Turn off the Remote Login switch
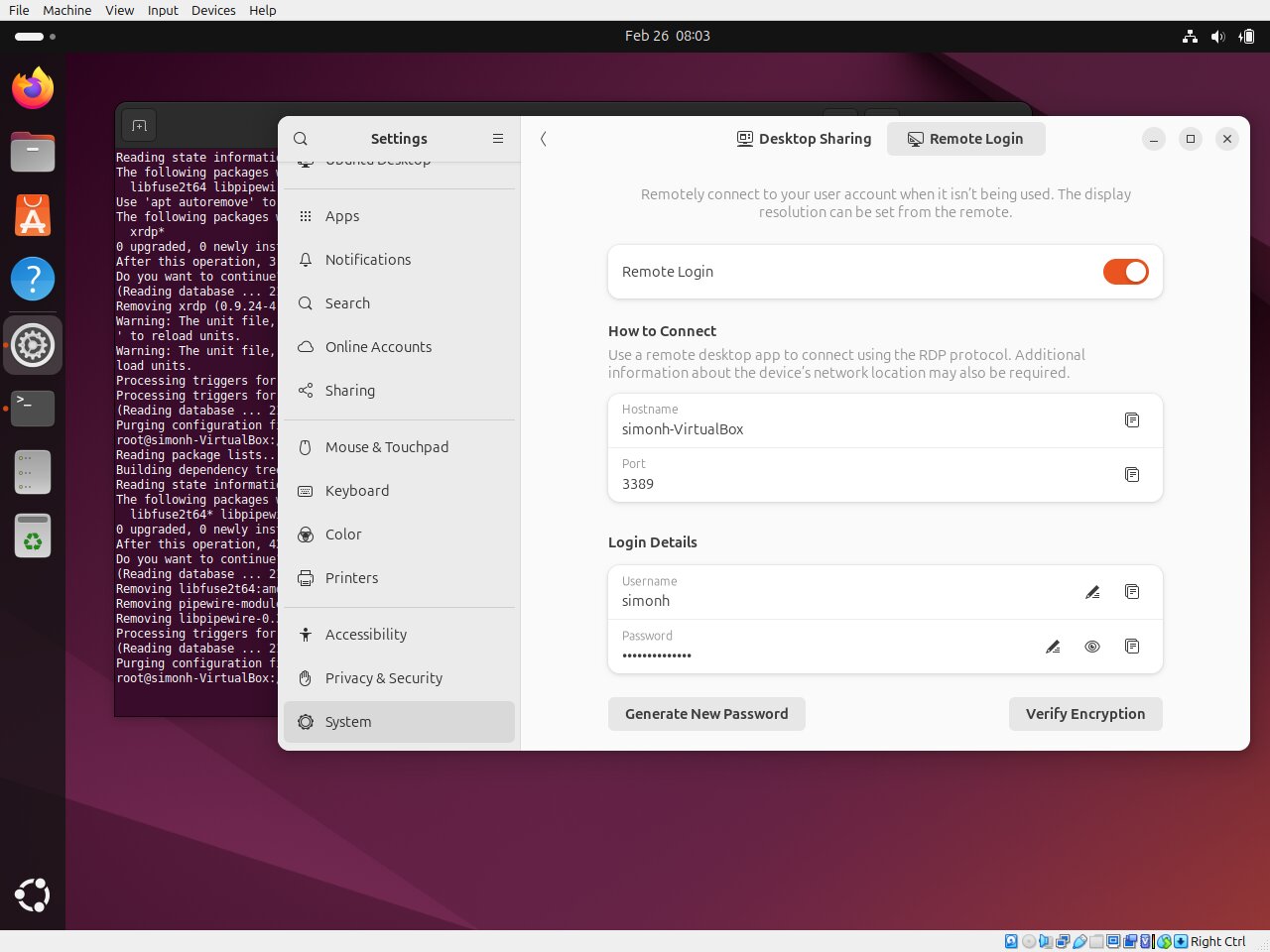The width and height of the screenshot is (1270, 952). (1126, 272)
